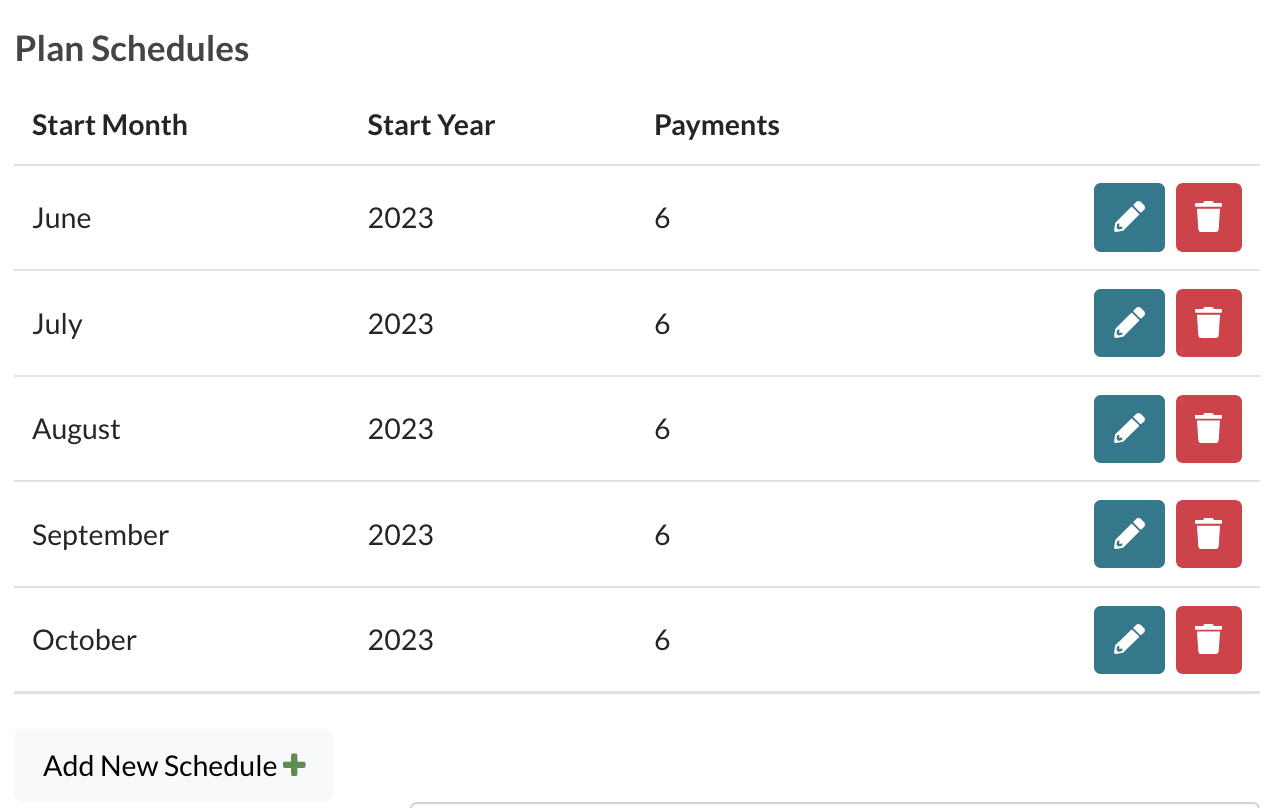Edit the August 2023 schedule

click(1129, 429)
